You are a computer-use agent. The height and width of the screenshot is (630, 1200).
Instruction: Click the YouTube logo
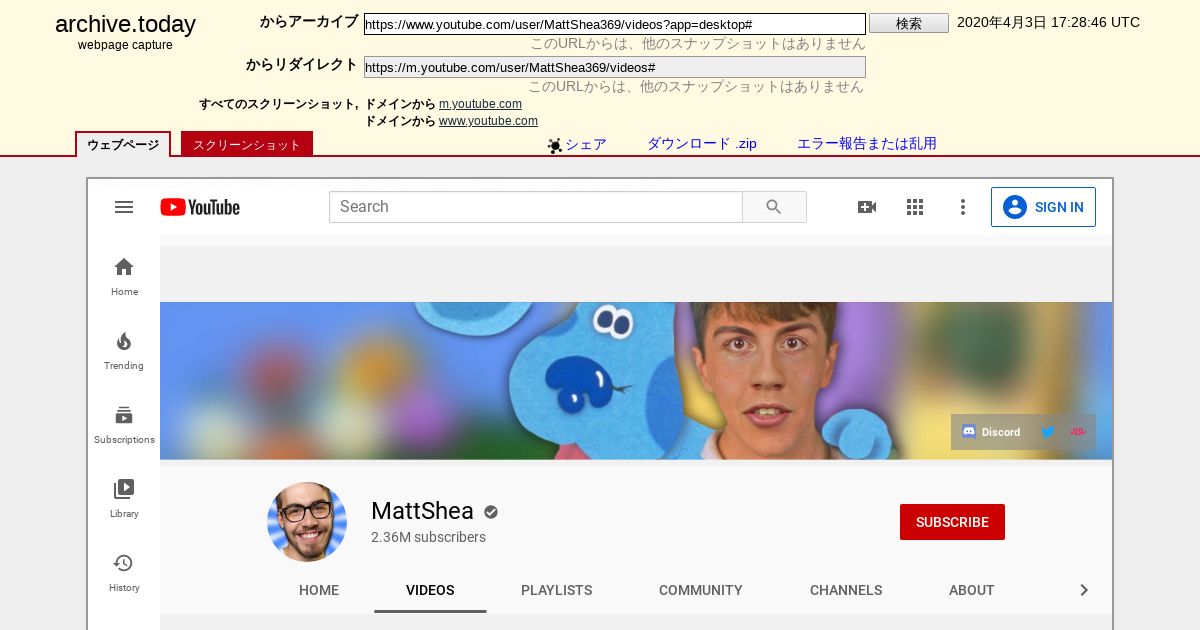pos(200,207)
